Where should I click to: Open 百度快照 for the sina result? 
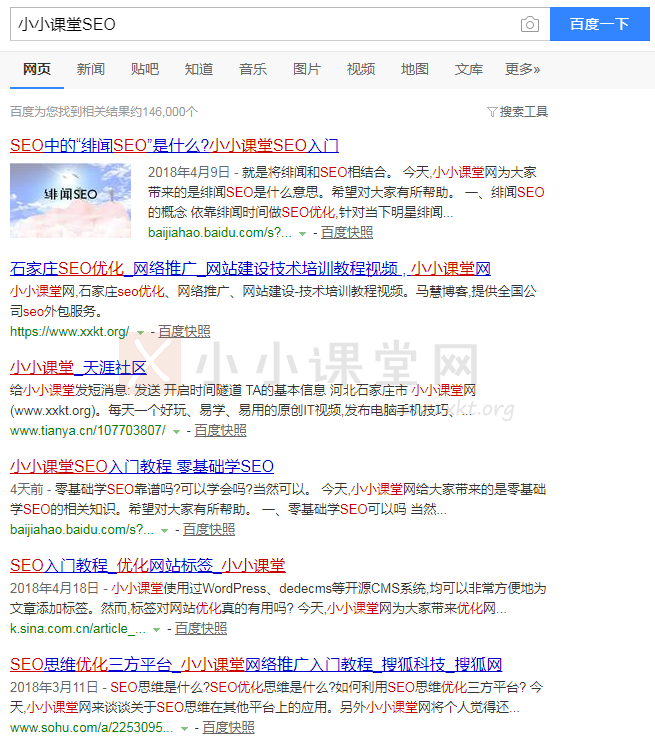click(201, 629)
